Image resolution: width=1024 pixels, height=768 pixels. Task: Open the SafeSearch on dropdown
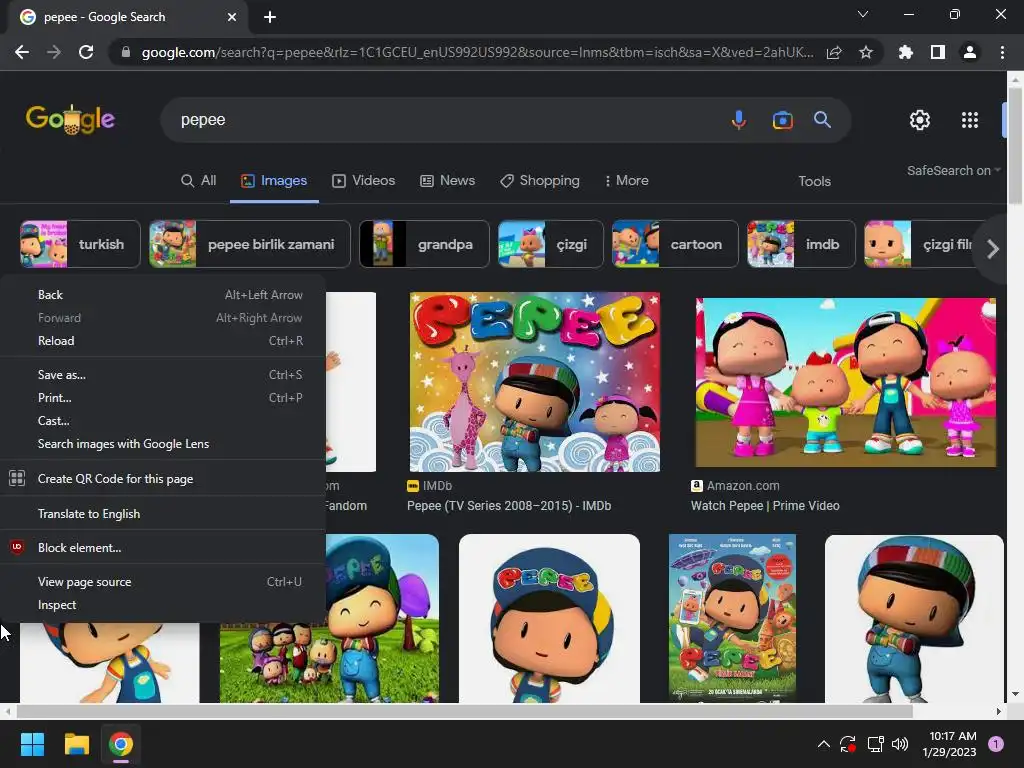953,170
